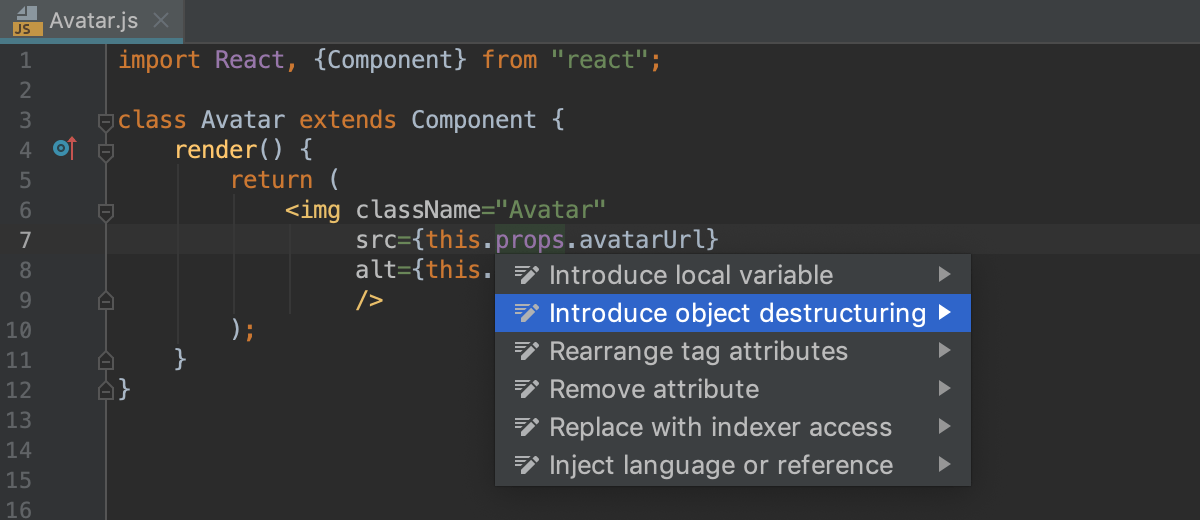Click the pencil icon beside Remove attribute
Image resolution: width=1200 pixels, height=520 pixels.
527,389
